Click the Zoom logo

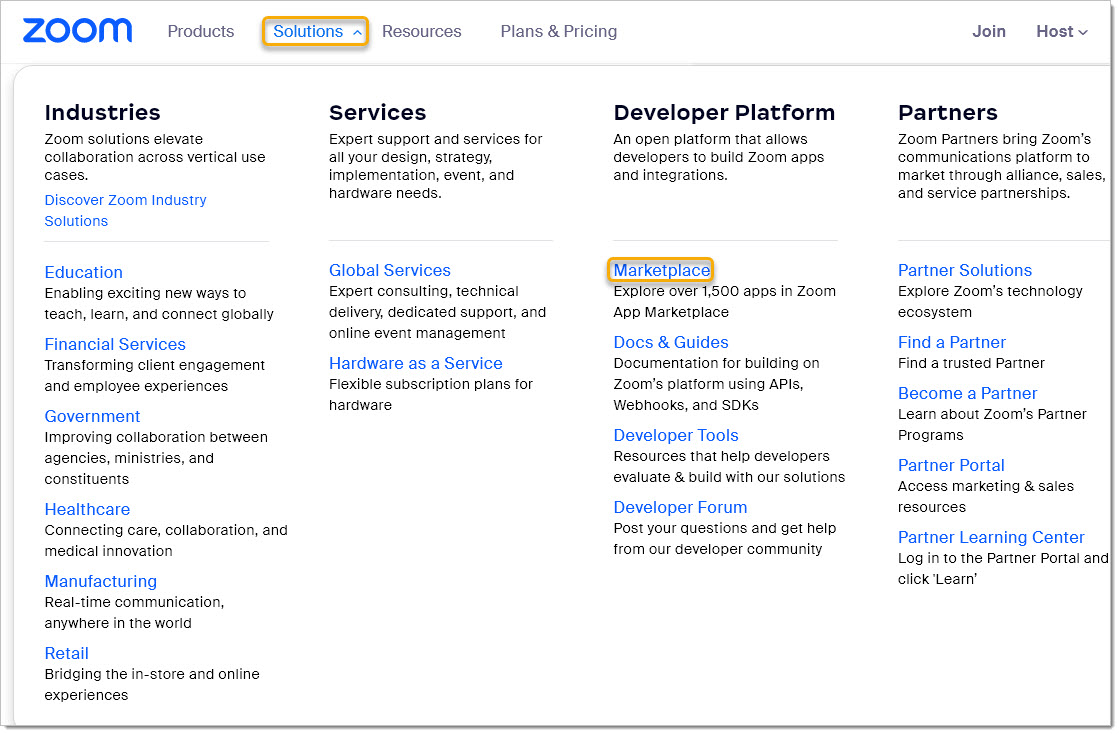pos(77,31)
